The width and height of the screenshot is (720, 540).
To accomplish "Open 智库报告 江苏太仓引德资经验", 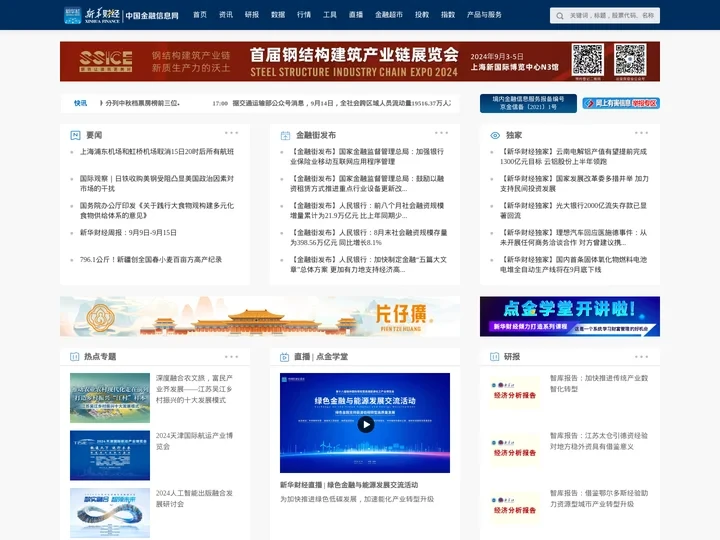I will [x=599, y=441].
